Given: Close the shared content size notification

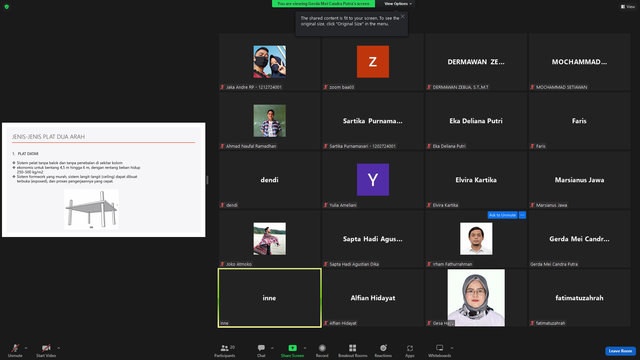Looking at the screenshot, I should click(402, 16).
